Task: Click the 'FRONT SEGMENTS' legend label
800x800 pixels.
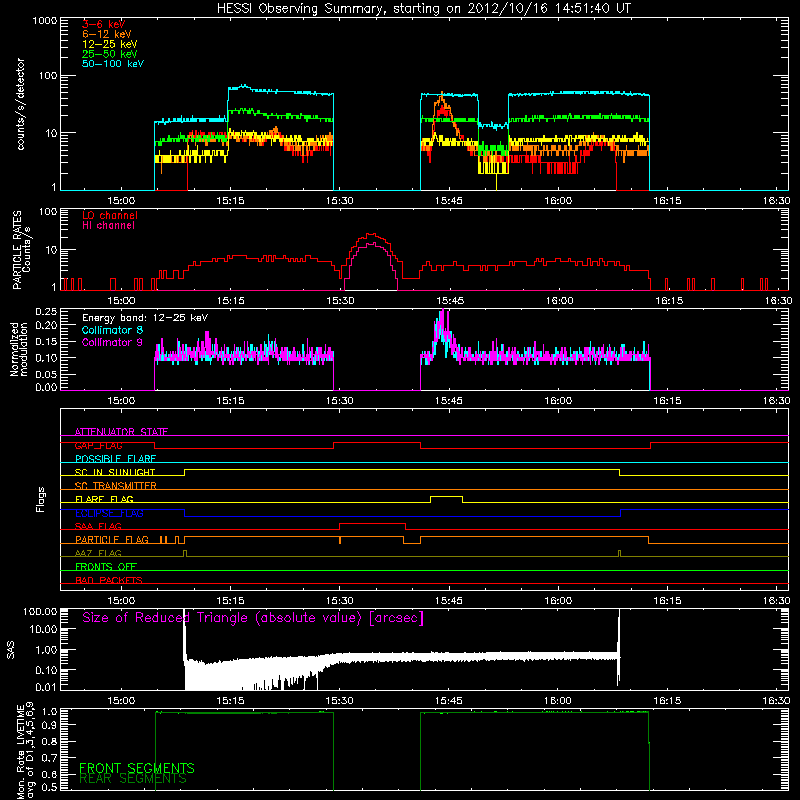Action: tap(137, 768)
